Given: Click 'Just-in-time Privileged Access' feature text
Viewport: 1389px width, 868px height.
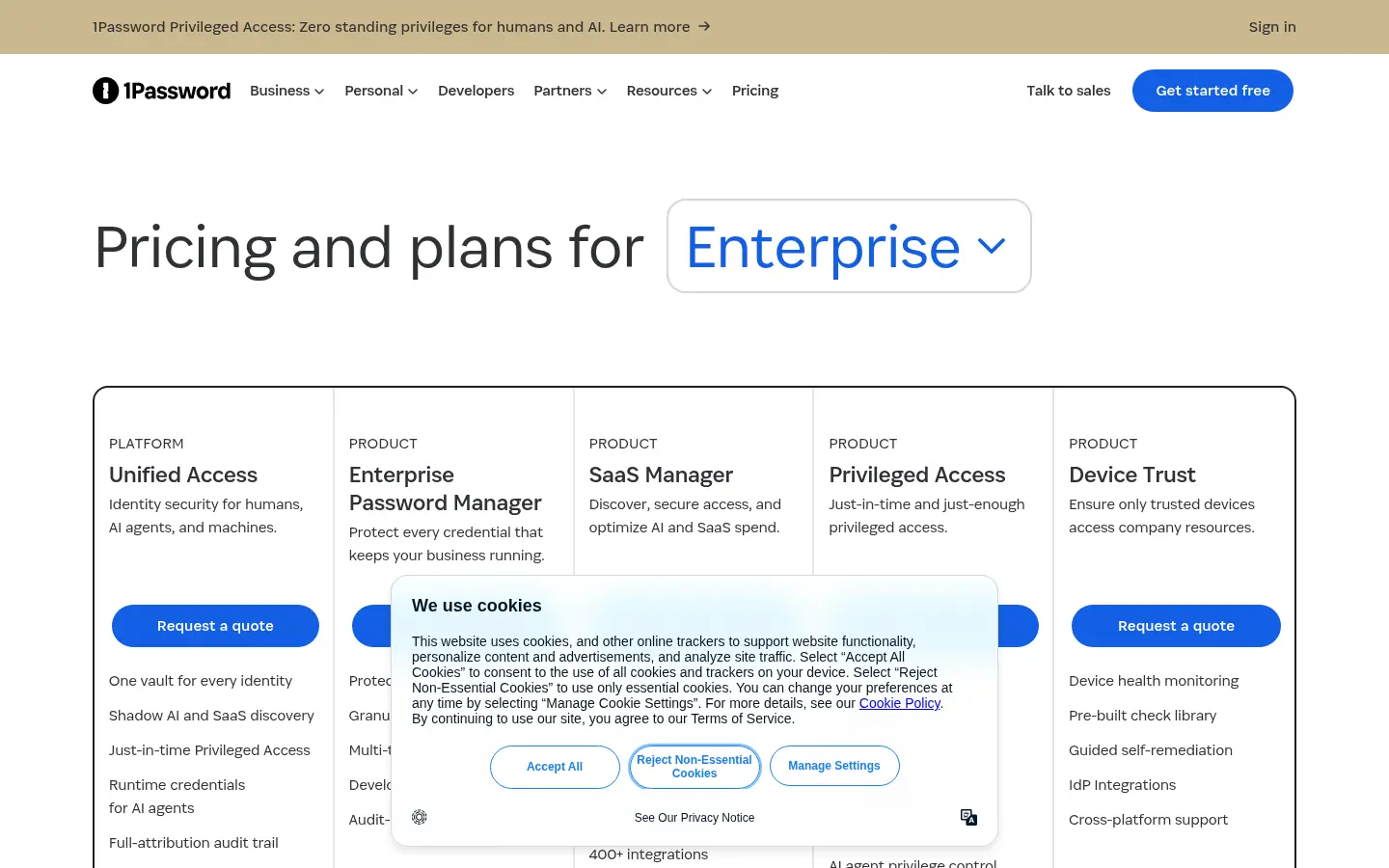Looking at the screenshot, I should 209,750.
